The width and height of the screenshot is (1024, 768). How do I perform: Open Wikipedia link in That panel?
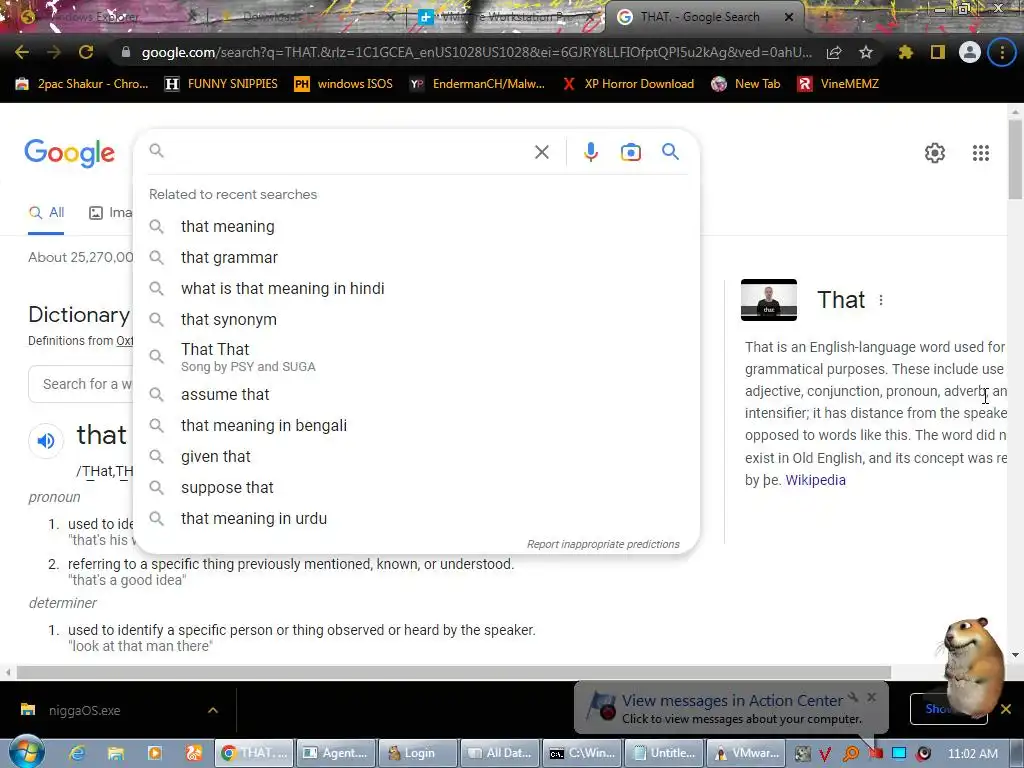click(x=815, y=480)
